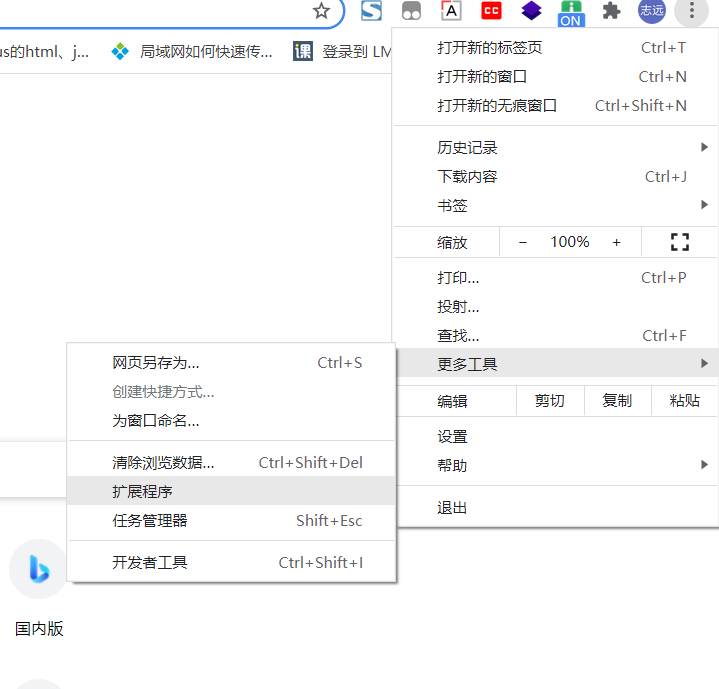Open the blue S extension icon
Viewport: 719px width, 689px height.
click(371, 11)
